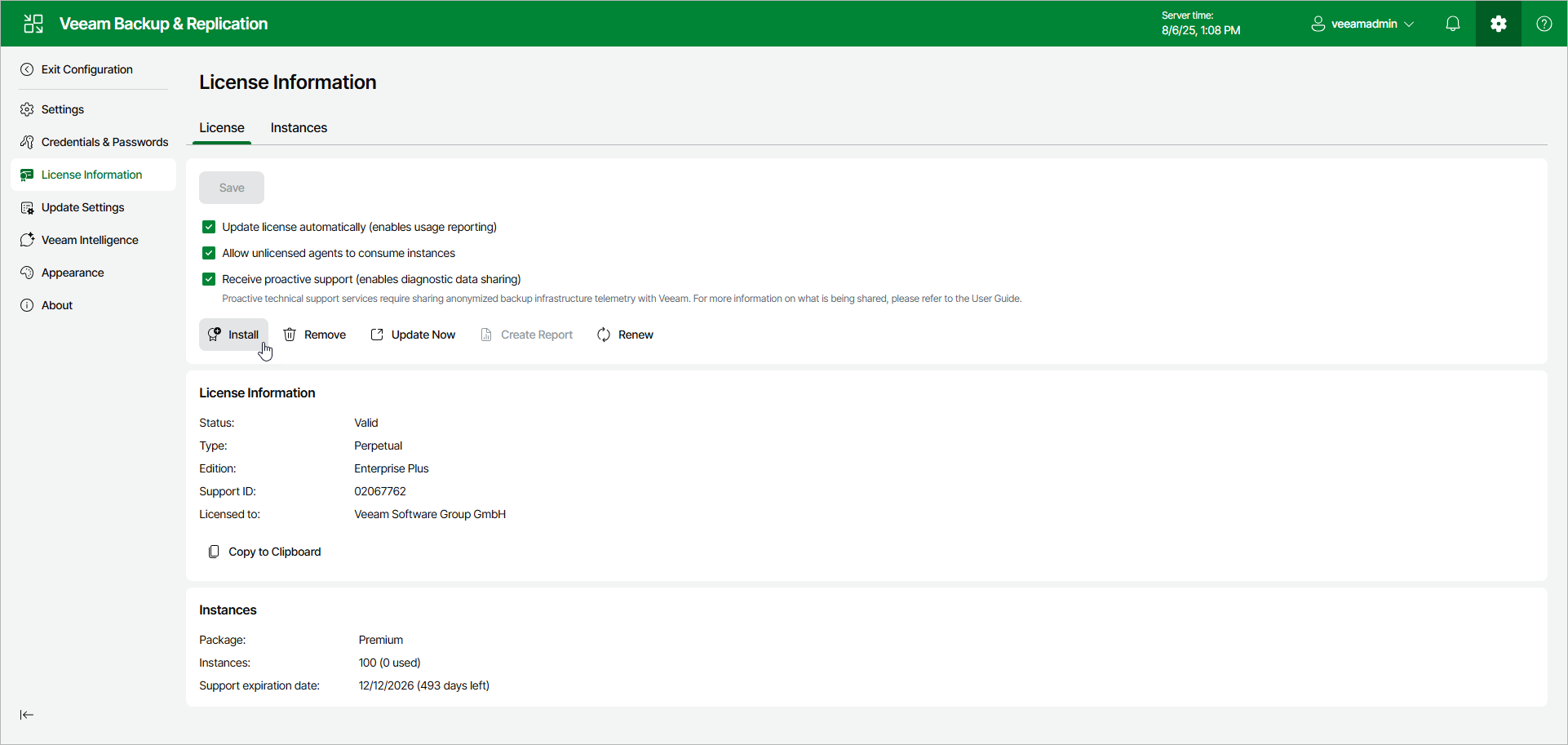Click the Support ID value 02067762
Screen dimensions: 1568x745
pos(380,491)
